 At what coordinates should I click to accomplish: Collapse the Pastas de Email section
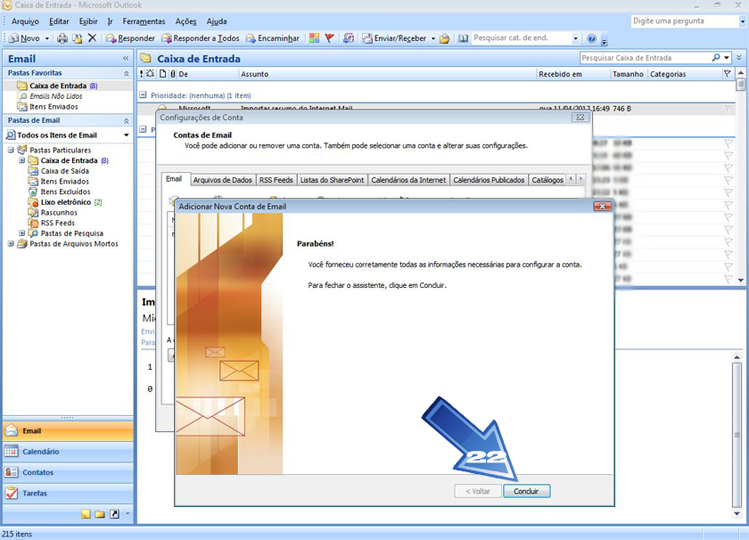pyautogui.click(x=126, y=121)
